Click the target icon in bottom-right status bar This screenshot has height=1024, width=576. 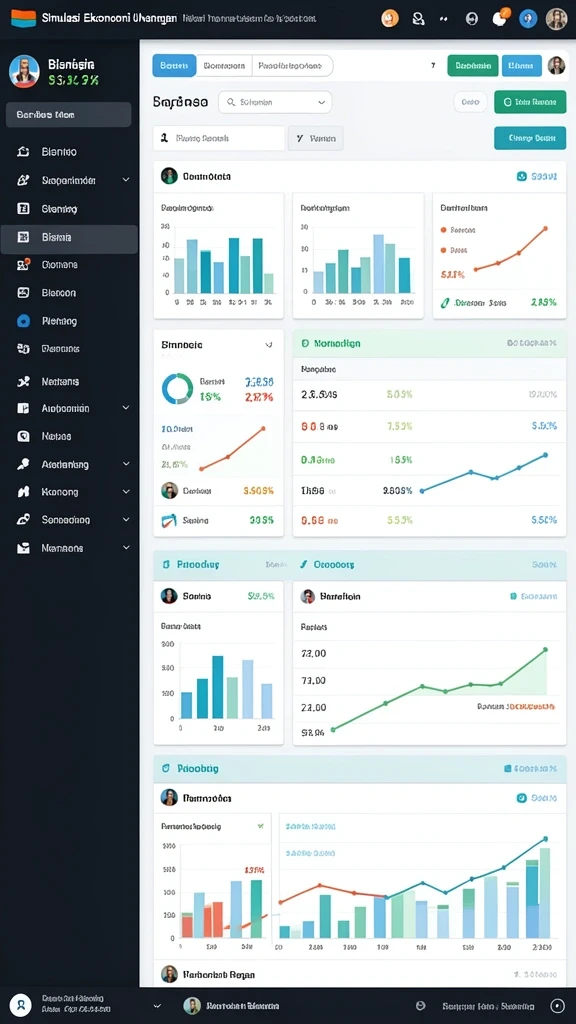pyautogui.click(x=557, y=1006)
